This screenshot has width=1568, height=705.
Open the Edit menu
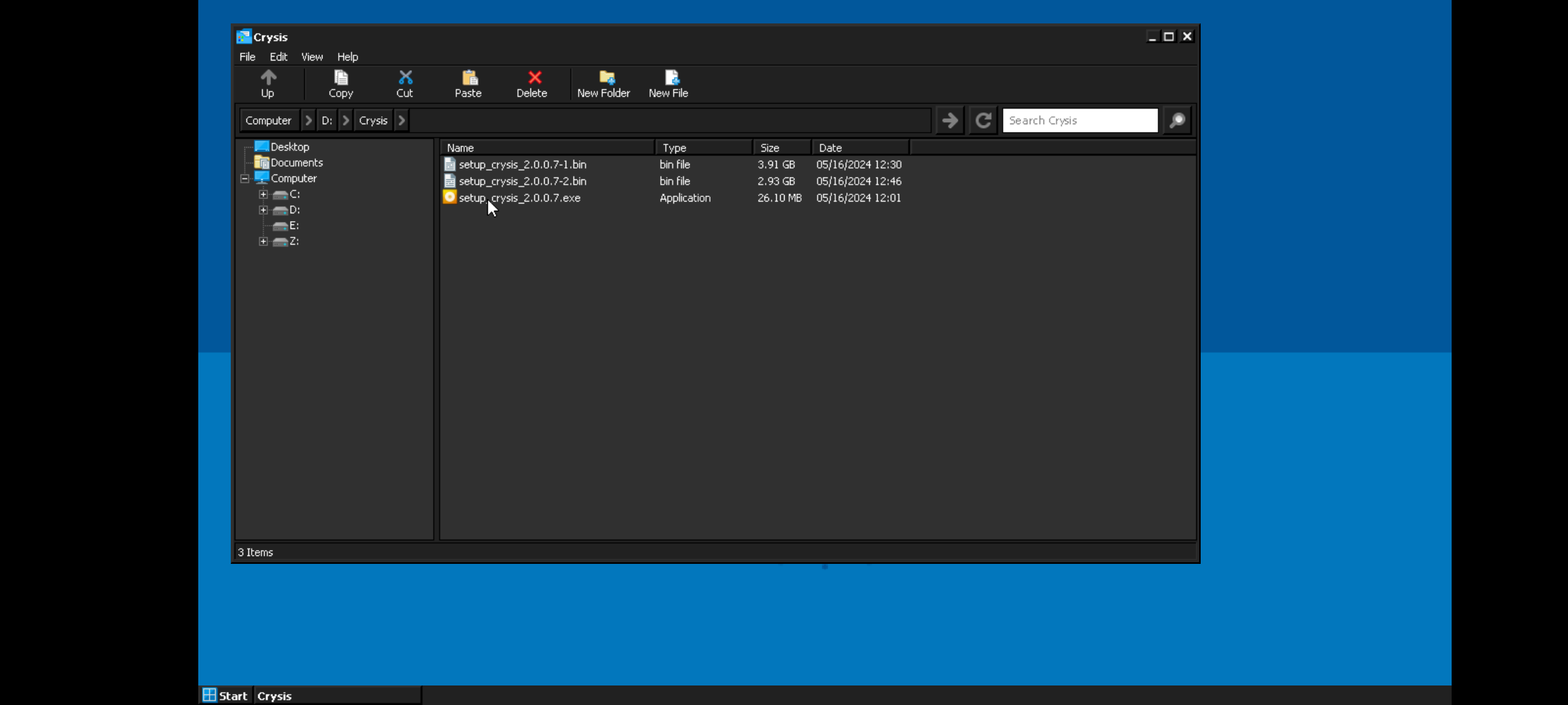coord(278,57)
